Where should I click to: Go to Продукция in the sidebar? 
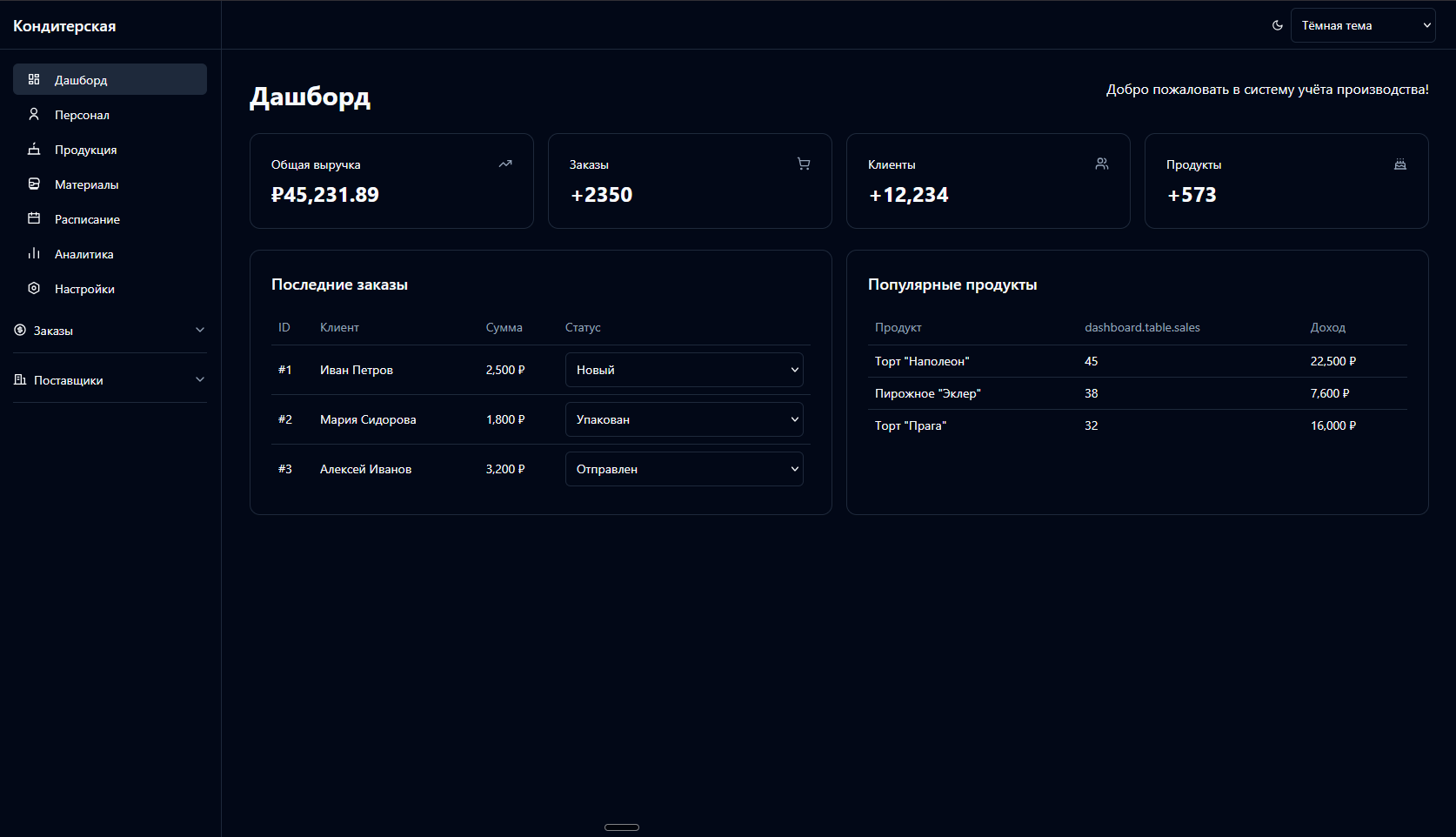coord(85,150)
